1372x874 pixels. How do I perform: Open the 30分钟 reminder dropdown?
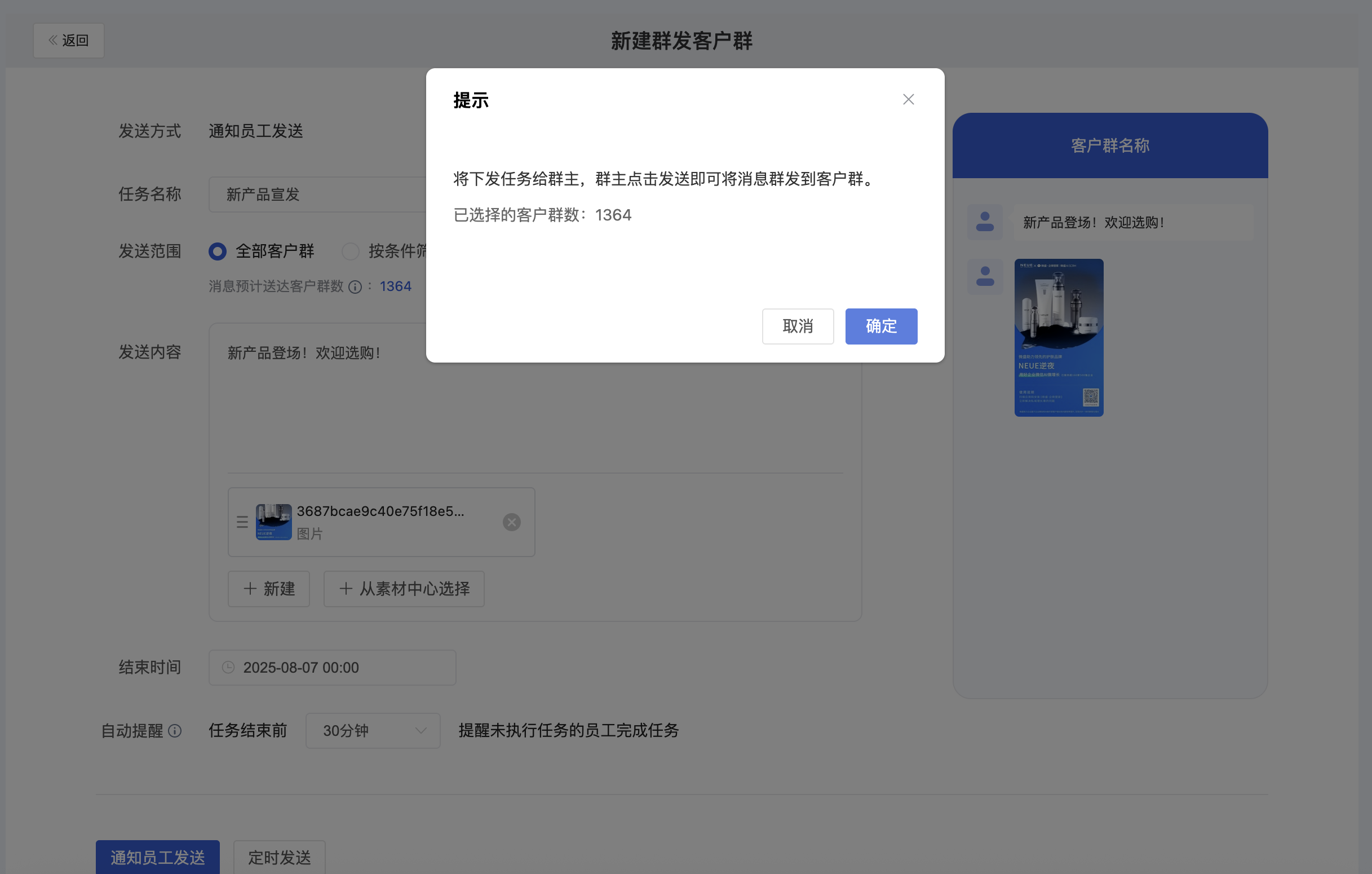tap(373, 731)
